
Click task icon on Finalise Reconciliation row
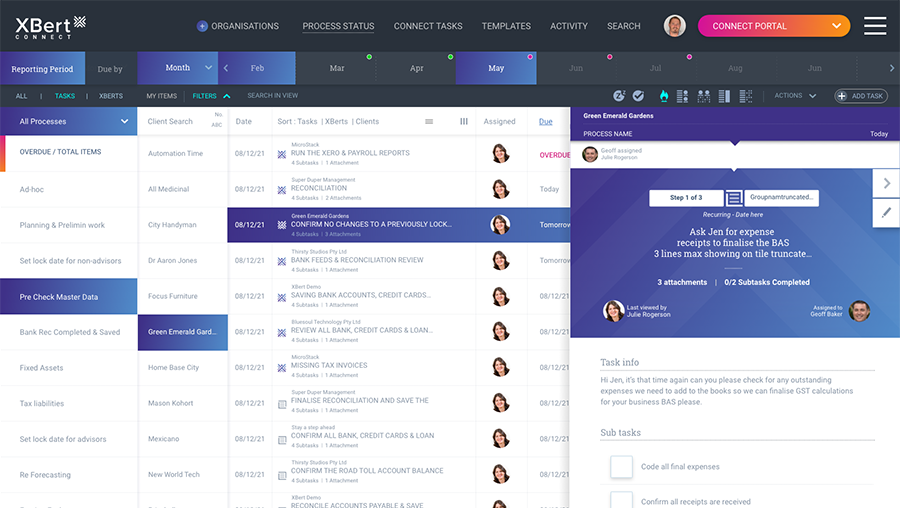pos(282,404)
